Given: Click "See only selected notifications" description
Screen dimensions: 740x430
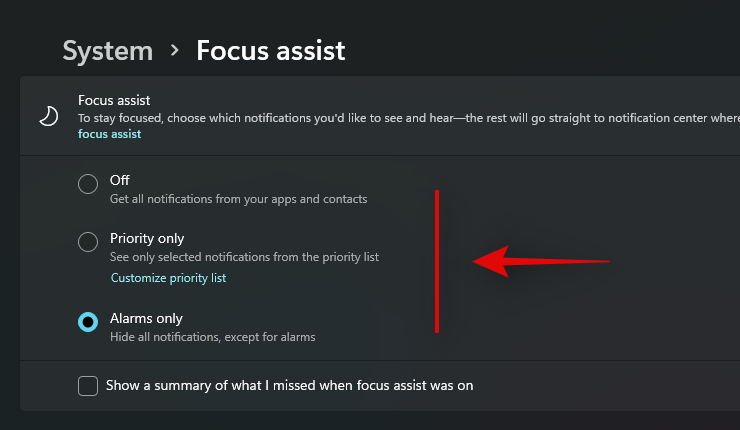Looking at the screenshot, I should (x=244, y=257).
